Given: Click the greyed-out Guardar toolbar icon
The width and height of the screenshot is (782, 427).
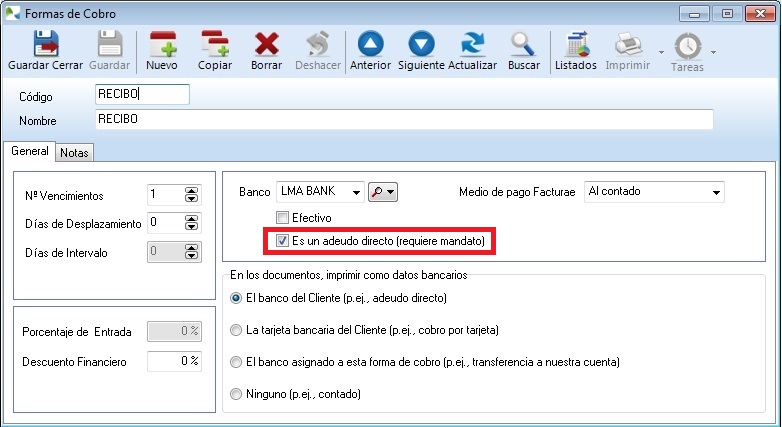Looking at the screenshot, I should click(110, 44).
